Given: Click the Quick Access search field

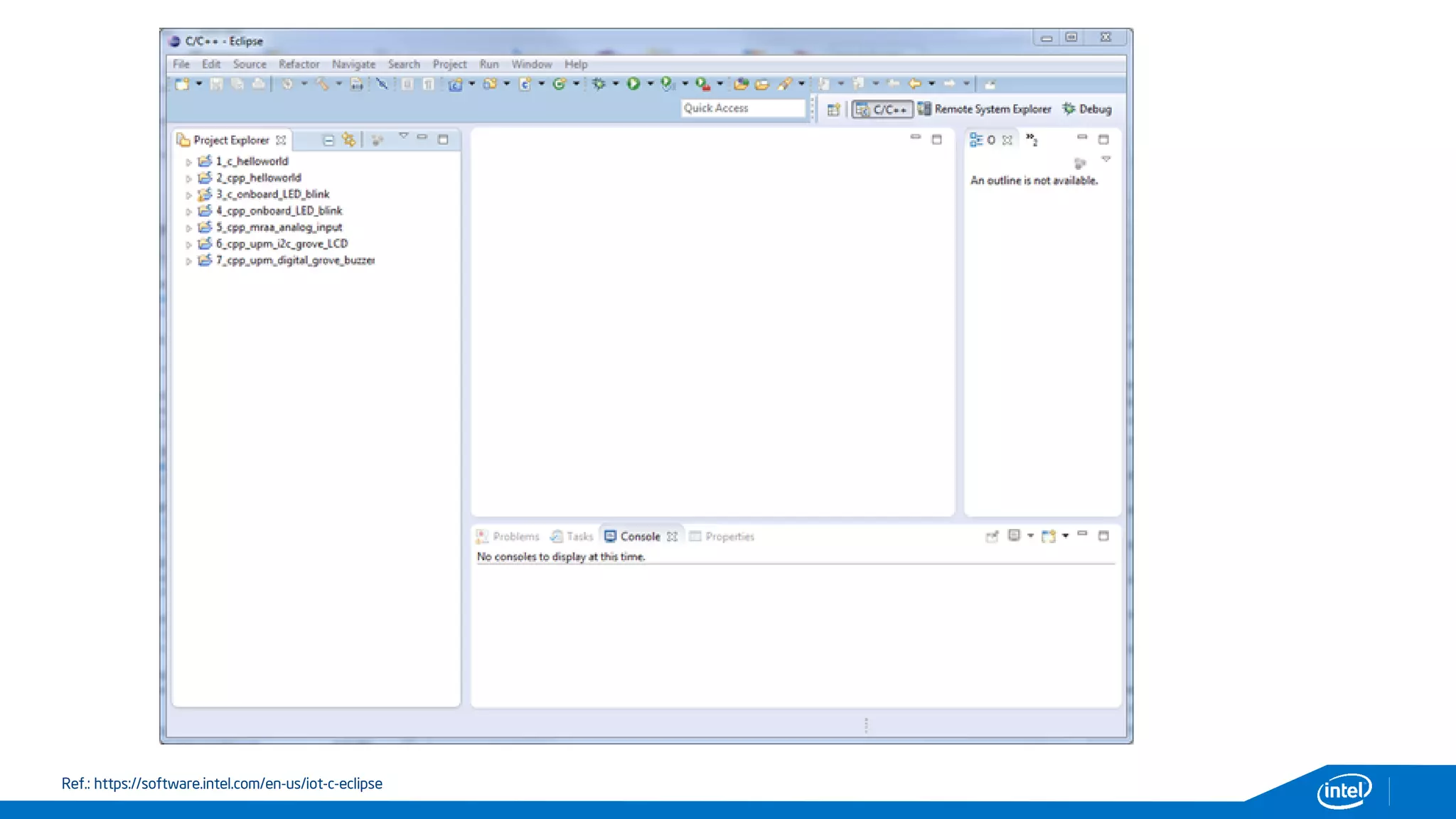Looking at the screenshot, I should (742, 108).
